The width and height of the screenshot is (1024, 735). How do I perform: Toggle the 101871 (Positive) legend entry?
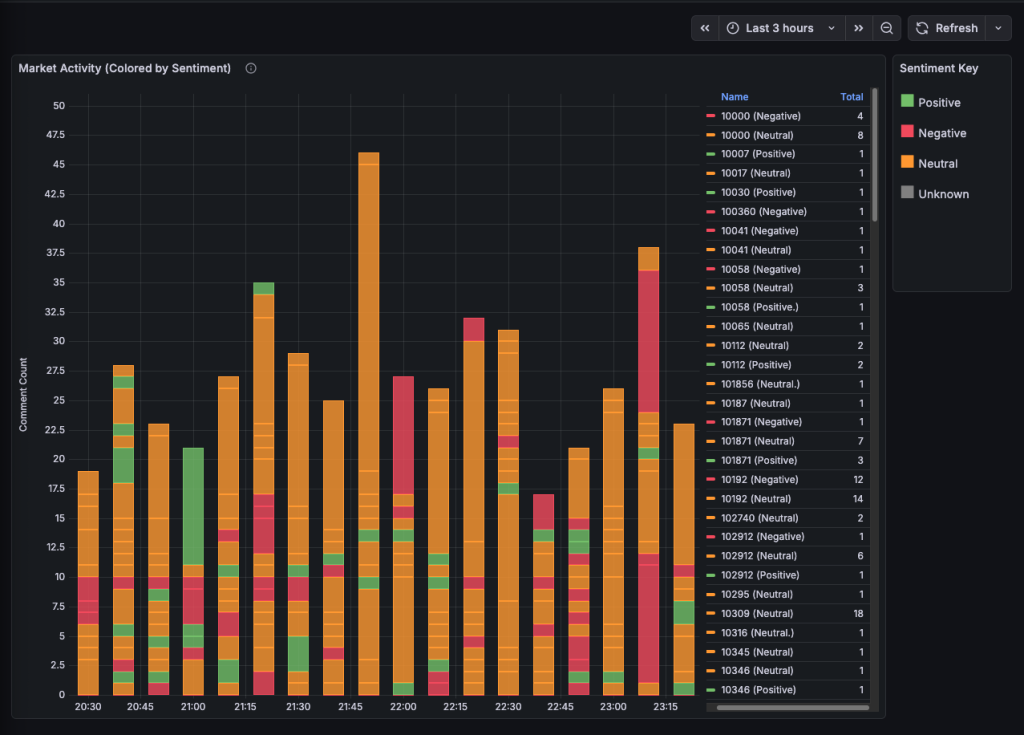point(759,461)
